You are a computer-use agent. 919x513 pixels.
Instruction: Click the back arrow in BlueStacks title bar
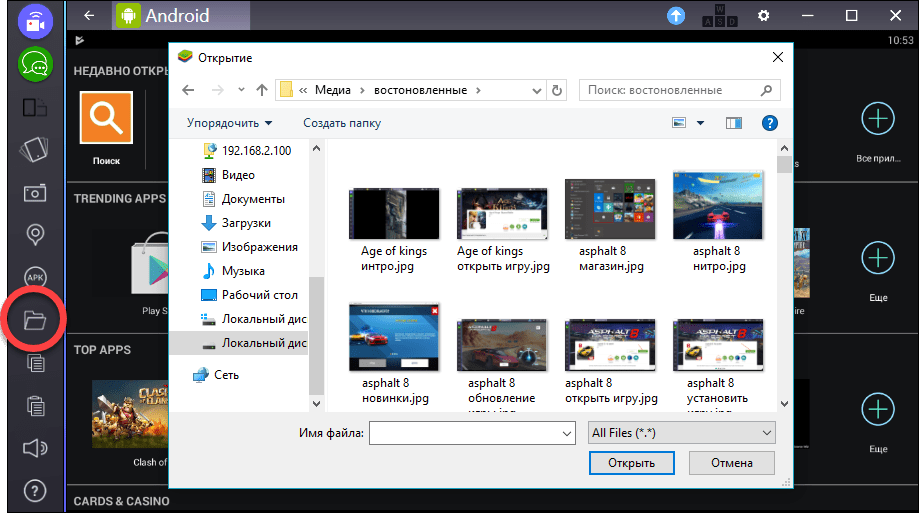click(89, 15)
